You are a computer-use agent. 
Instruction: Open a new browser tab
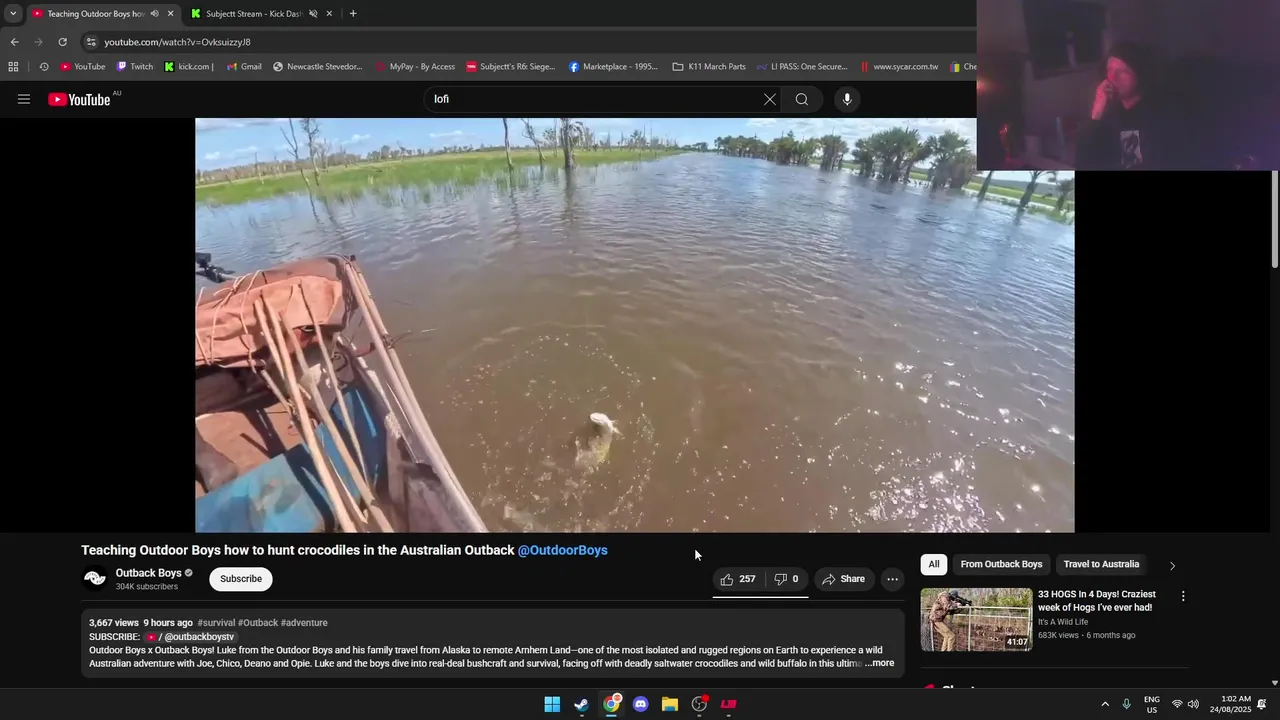click(353, 14)
